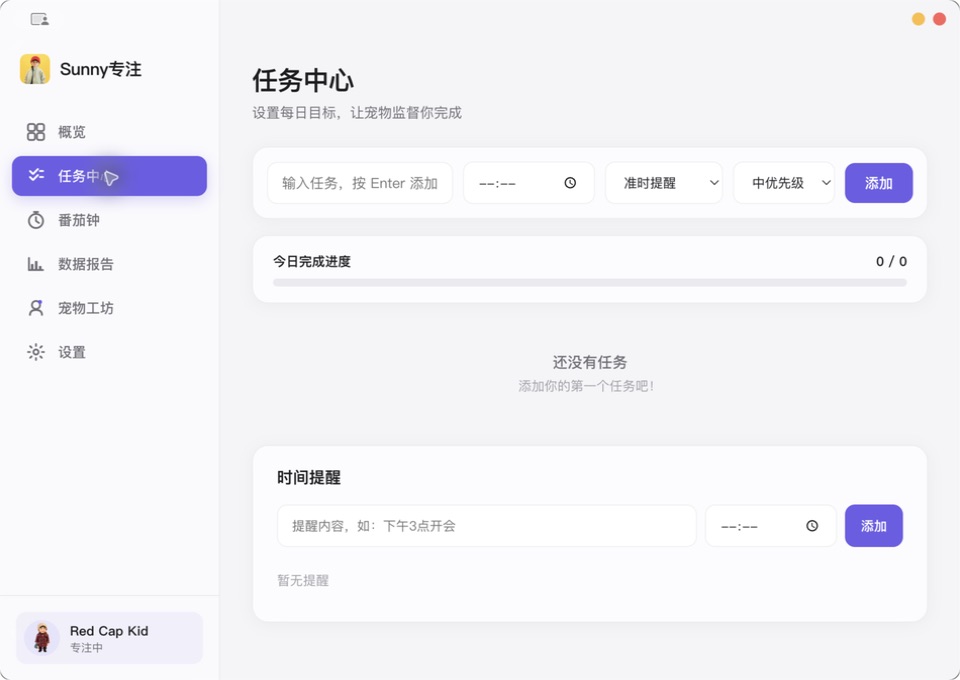Image resolution: width=960 pixels, height=680 pixels.
Task: Open 数据报告 section
Action: (109, 264)
